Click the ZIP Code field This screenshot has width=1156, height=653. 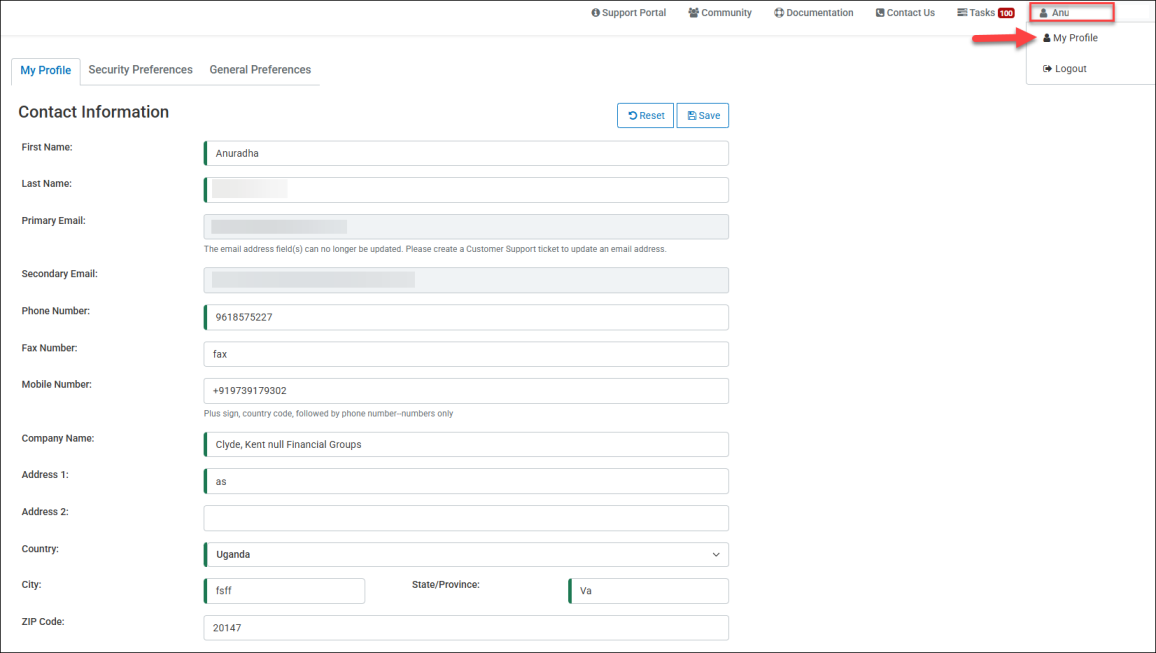(x=465, y=628)
